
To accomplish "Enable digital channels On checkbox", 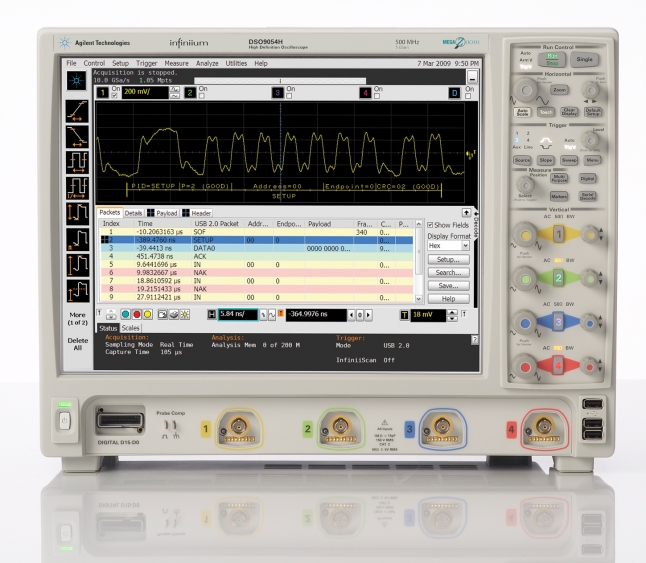I will coord(468,96).
